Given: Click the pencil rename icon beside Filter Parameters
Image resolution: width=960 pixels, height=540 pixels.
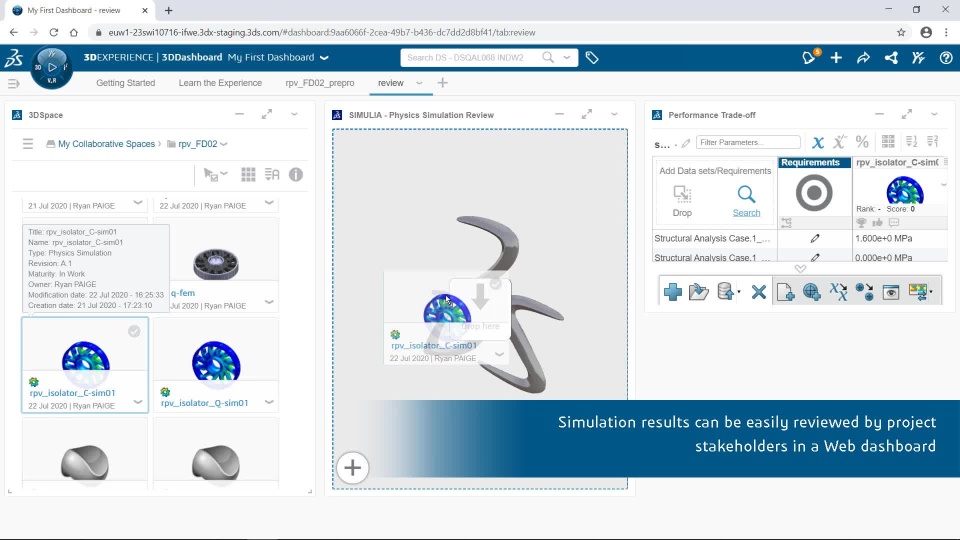Looking at the screenshot, I should pos(686,143).
